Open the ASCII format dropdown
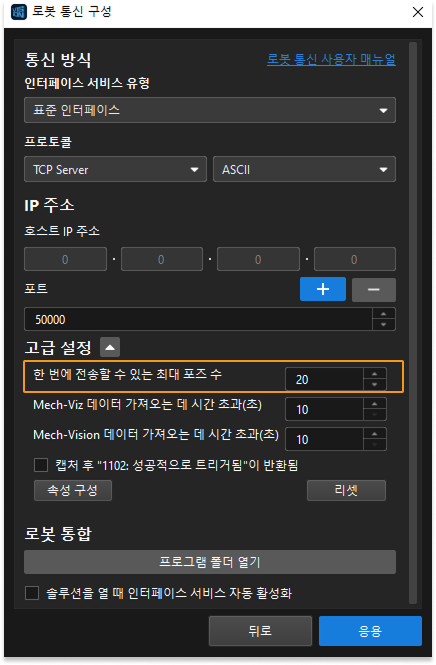The image size is (436, 665). (x=305, y=169)
